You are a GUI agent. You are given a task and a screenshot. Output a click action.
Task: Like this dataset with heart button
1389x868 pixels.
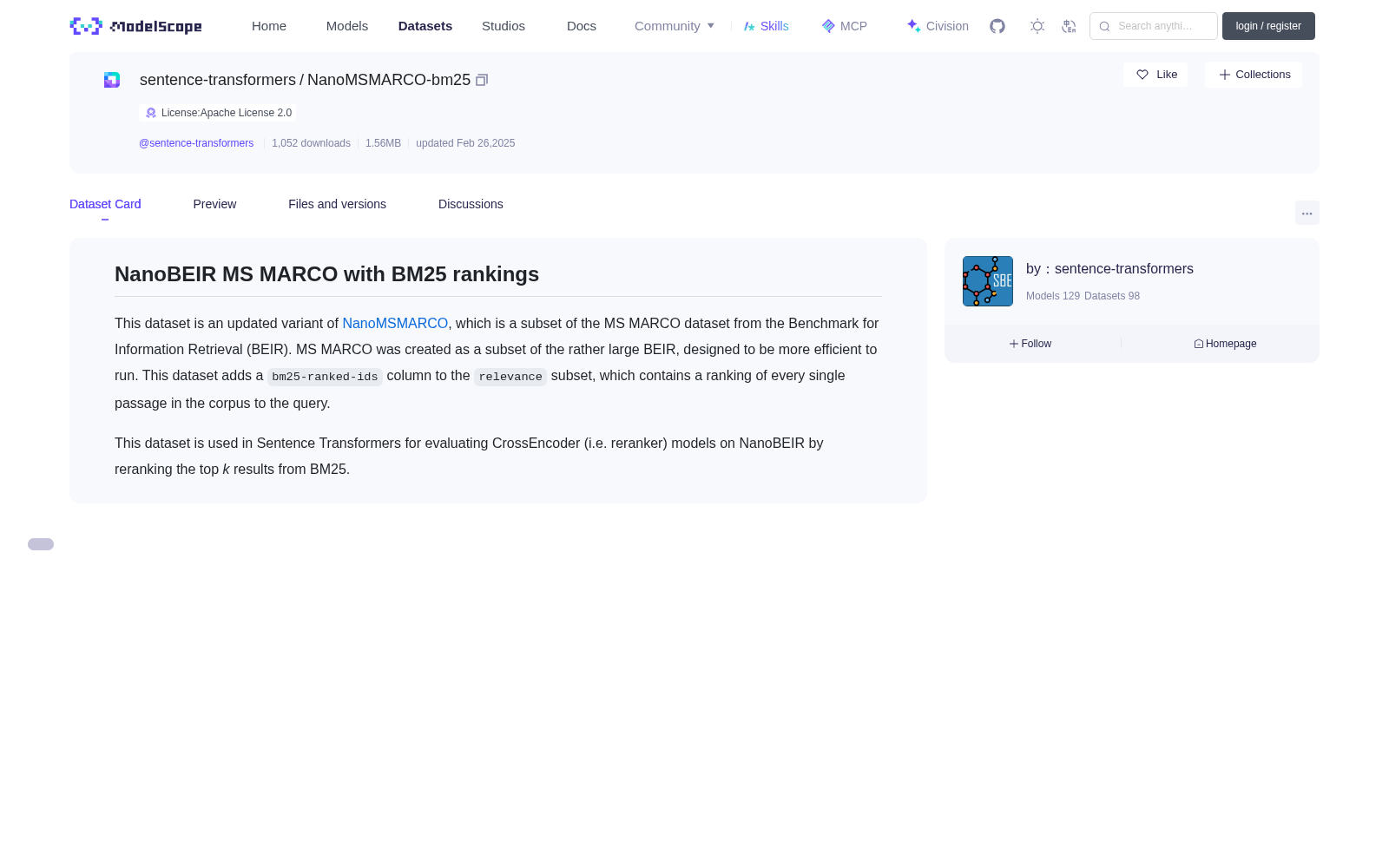pyautogui.click(x=1155, y=75)
